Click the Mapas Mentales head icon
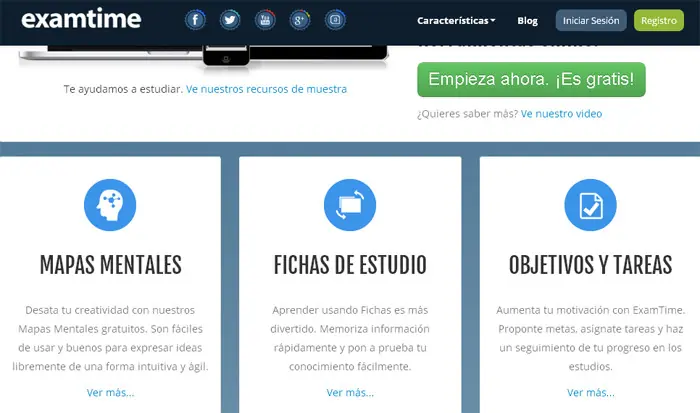700x413 pixels. click(110, 205)
